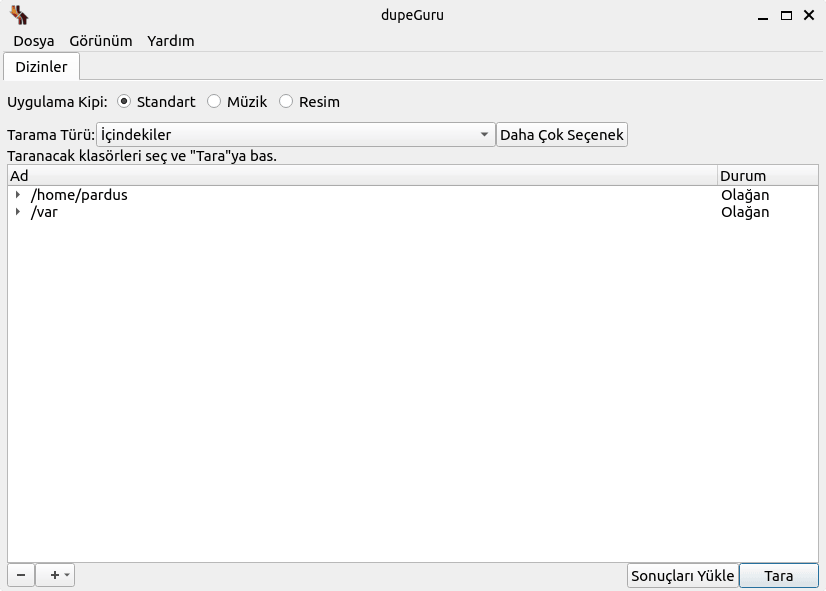
Task: Click the minus button to remove folder
Action: 21,575
